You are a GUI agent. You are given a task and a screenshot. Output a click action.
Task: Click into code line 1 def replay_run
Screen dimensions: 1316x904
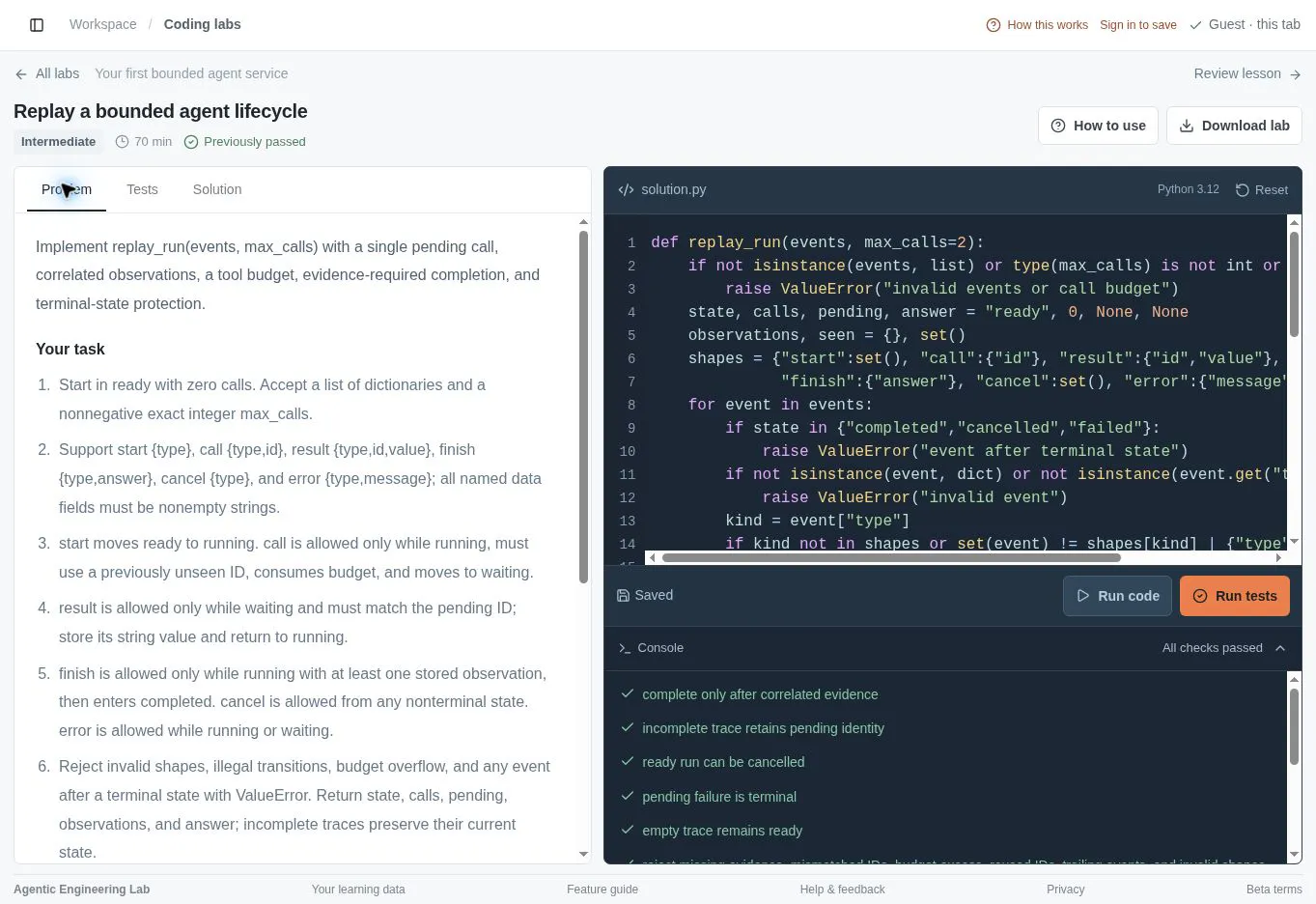point(817,242)
